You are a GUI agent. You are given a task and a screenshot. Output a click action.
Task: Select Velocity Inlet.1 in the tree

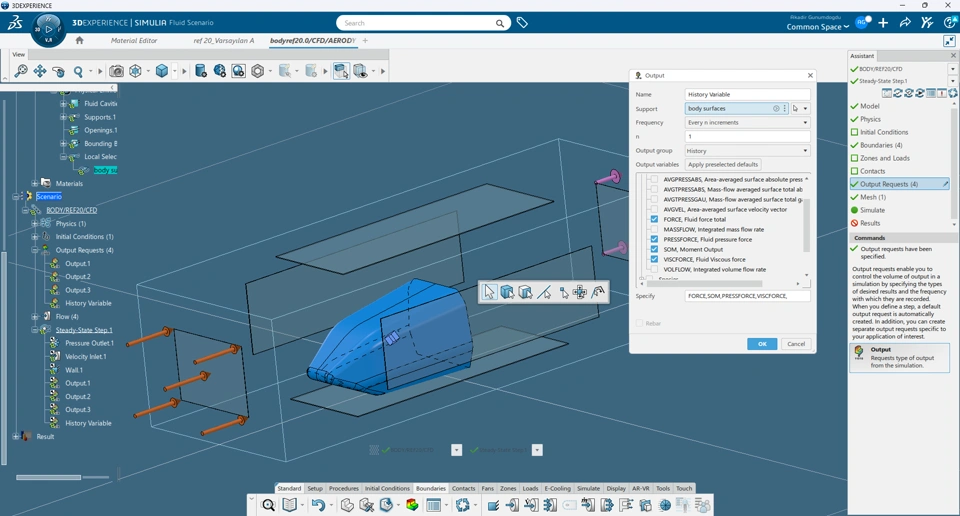85,356
